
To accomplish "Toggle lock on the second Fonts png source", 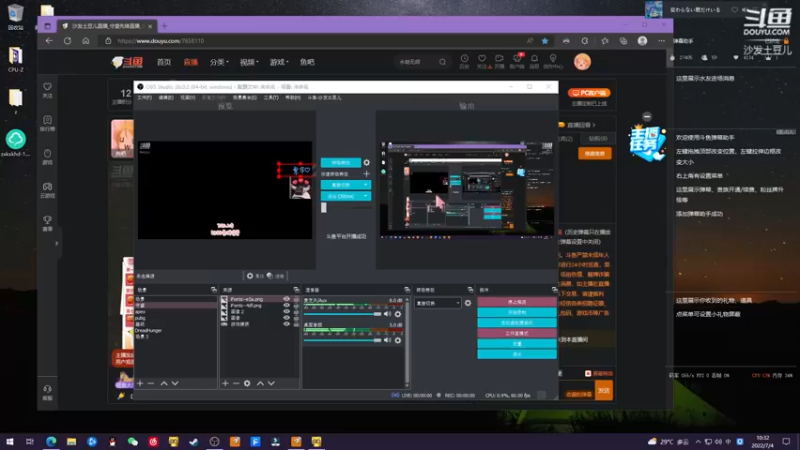I will coord(296,306).
